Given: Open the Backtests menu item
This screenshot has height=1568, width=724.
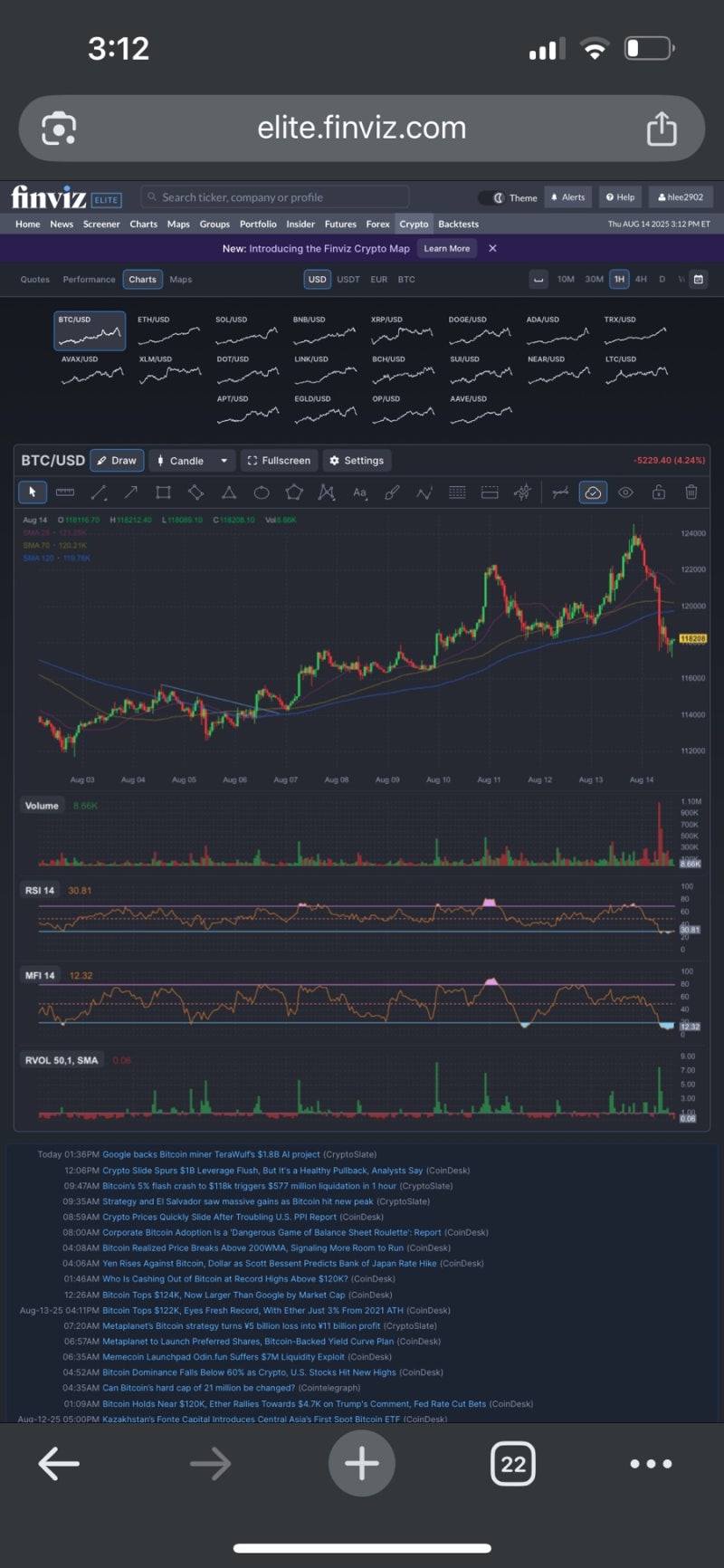Looking at the screenshot, I should pyautogui.click(x=458, y=225).
